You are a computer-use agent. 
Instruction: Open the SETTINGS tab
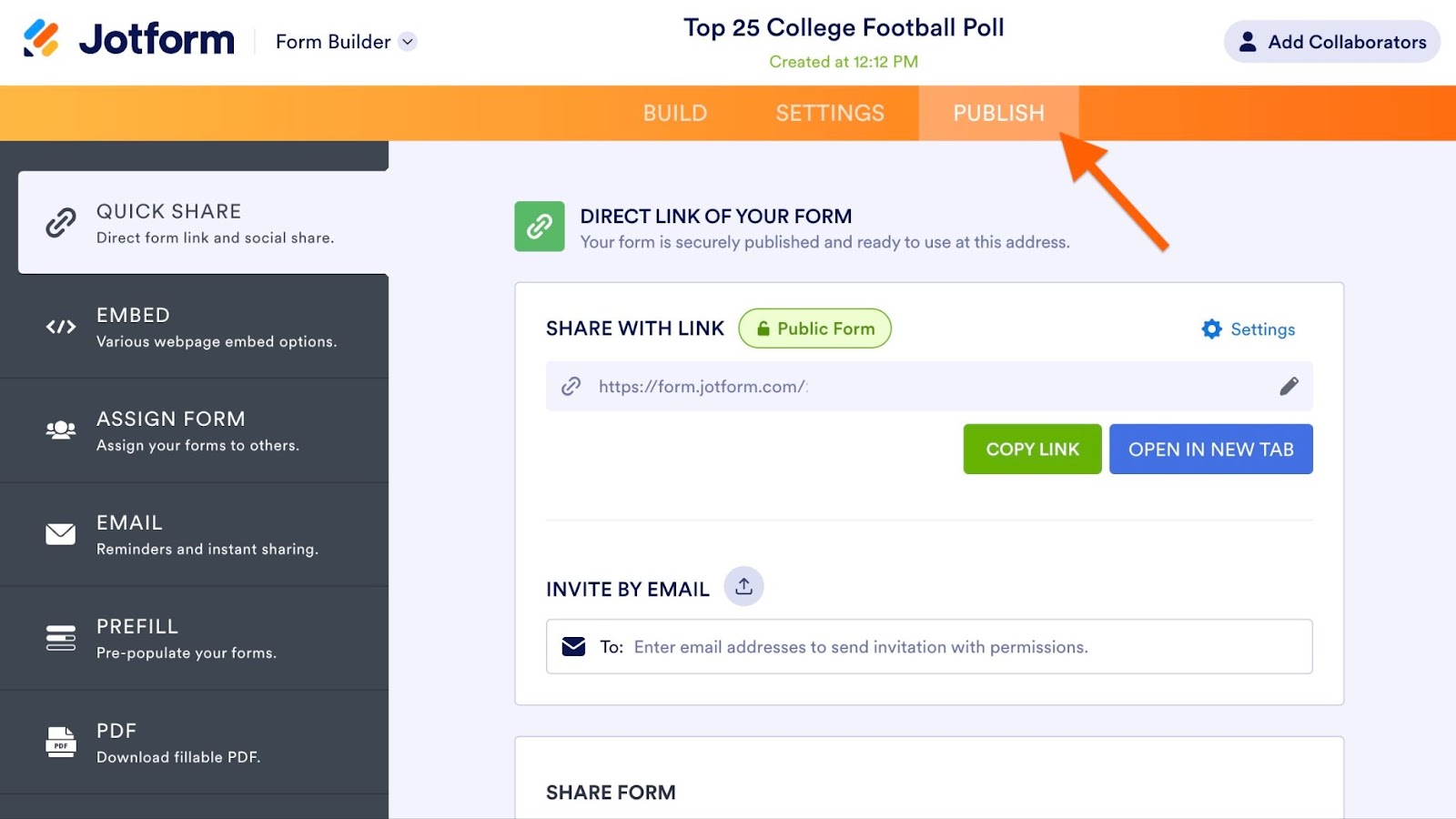(x=829, y=113)
